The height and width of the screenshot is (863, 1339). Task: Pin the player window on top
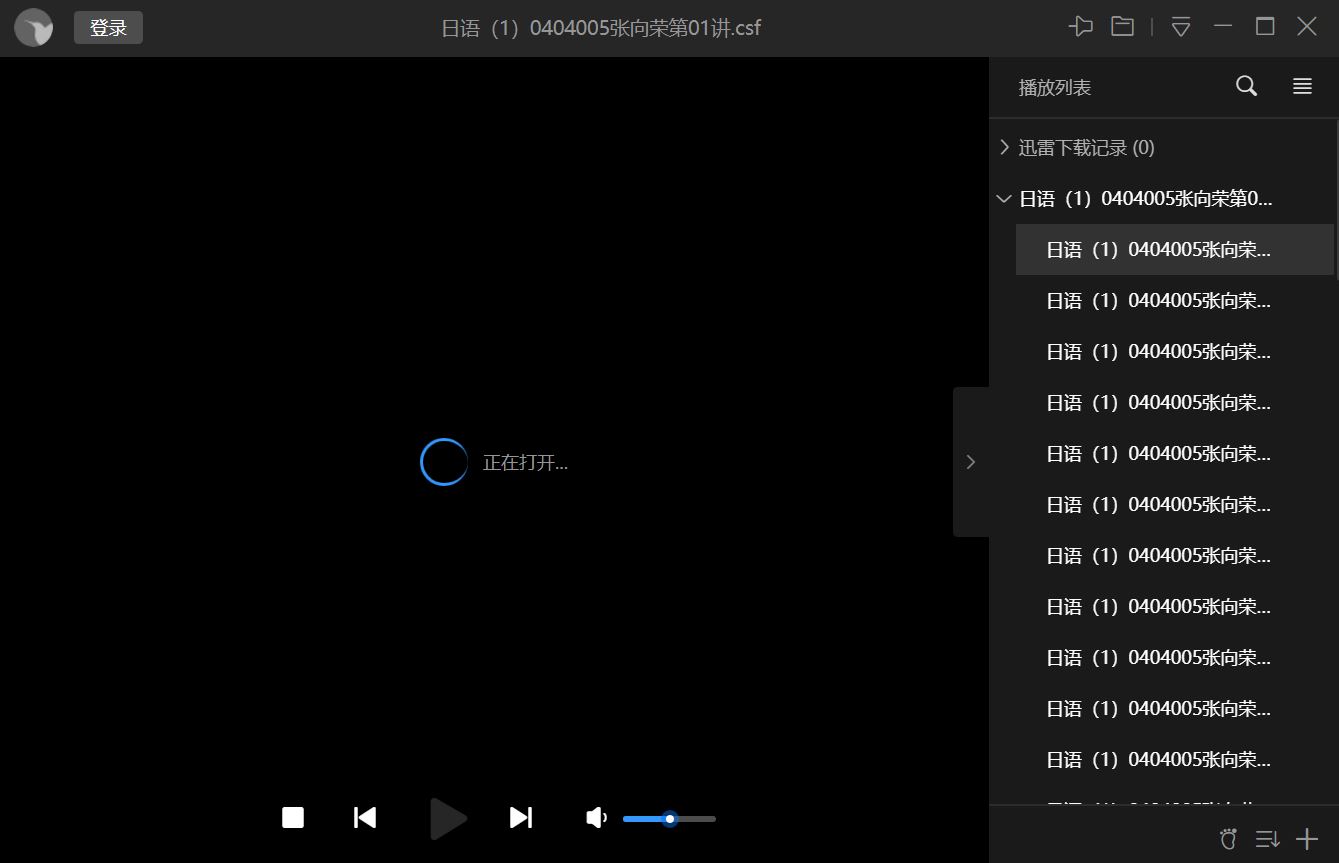click(1080, 27)
